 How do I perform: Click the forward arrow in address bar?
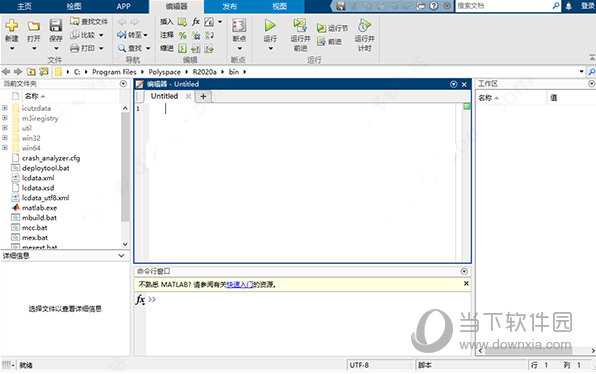pos(18,71)
